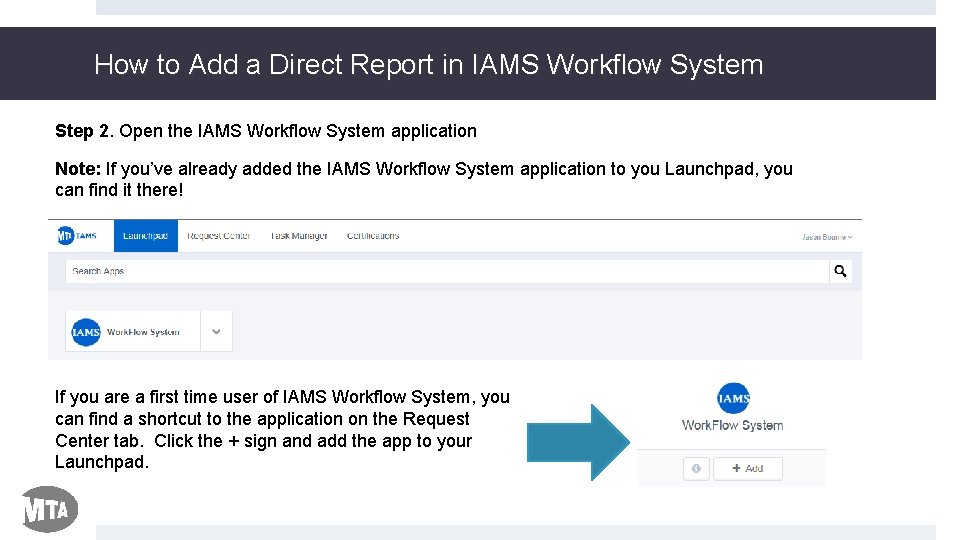Go to the Certifications tab

tap(373, 236)
